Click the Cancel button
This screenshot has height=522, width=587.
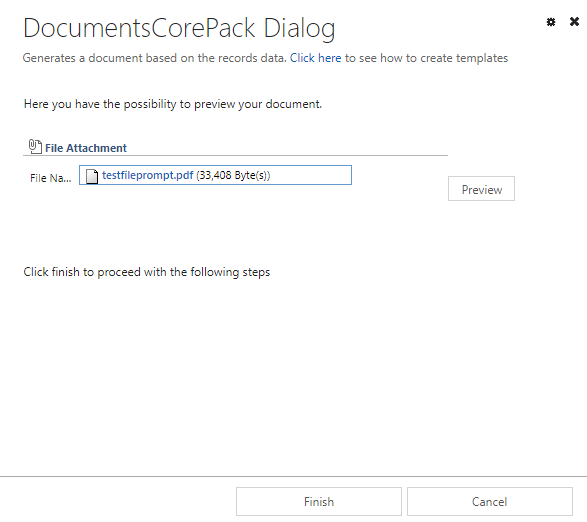(x=490, y=501)
